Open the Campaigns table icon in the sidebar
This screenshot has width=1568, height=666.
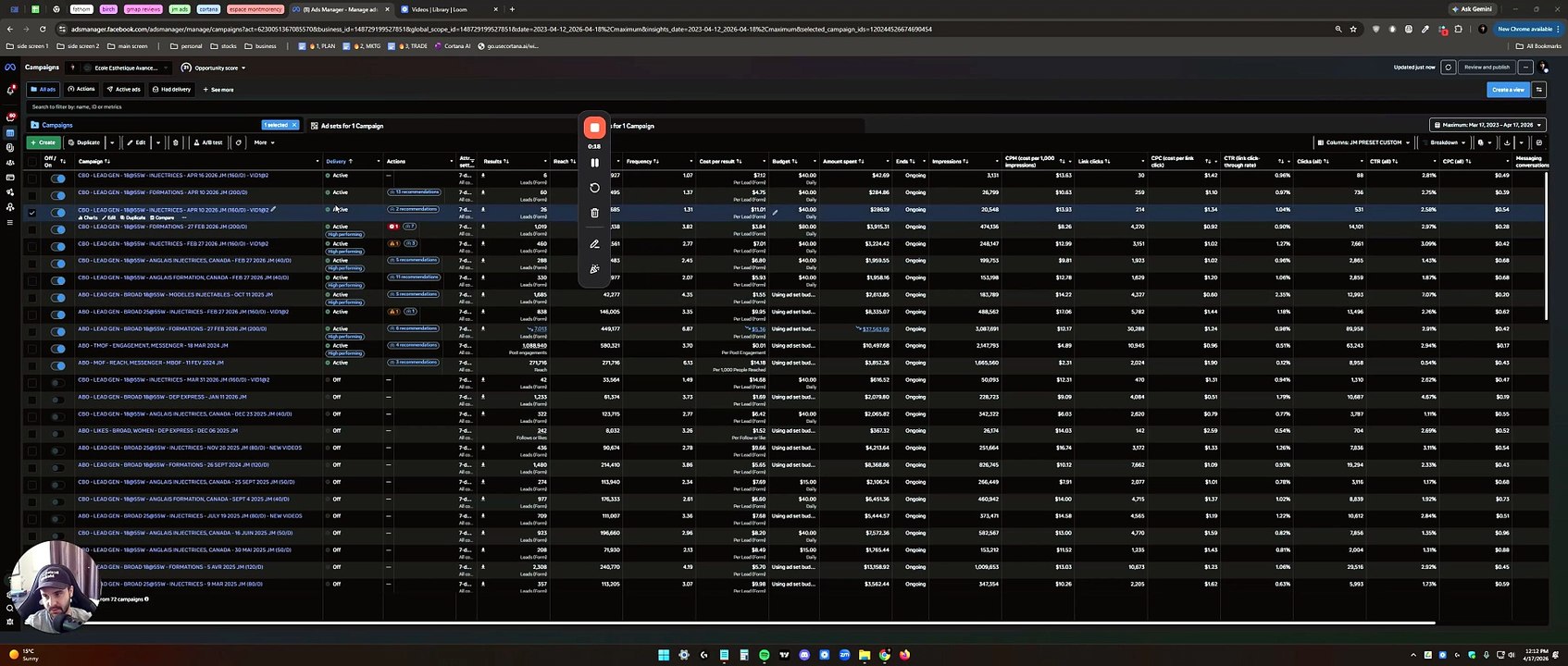[10, 132]
